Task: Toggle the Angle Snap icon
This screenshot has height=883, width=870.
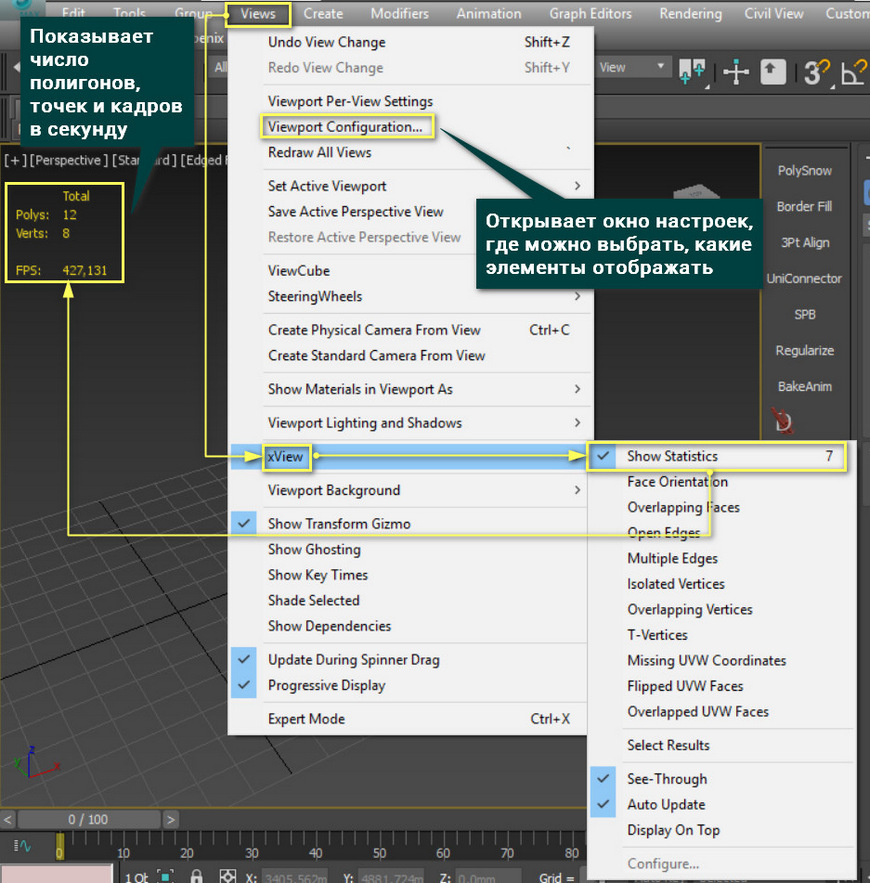Action: click(852, 72)
